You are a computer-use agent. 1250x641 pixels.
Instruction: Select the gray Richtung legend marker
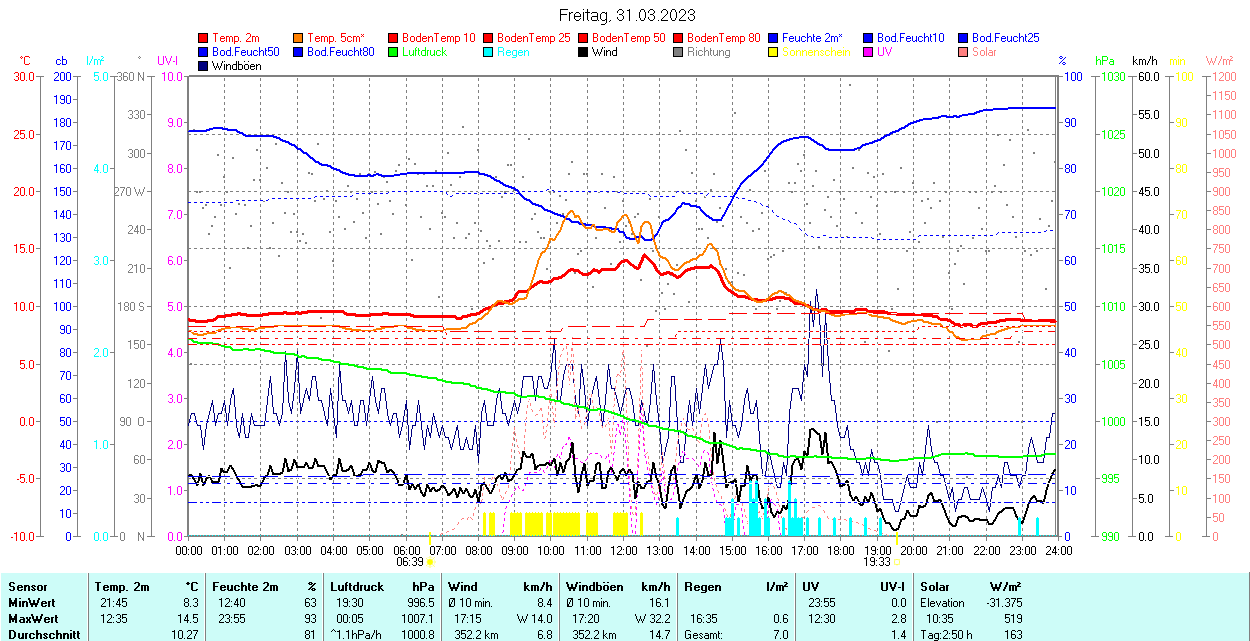tap(679, 52)
